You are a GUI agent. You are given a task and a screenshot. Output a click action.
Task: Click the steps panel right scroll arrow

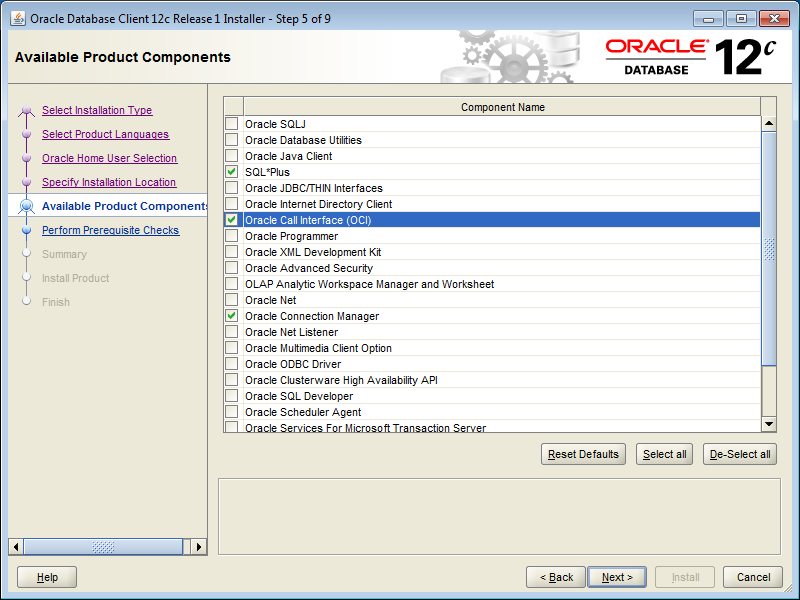click(x=199, y=547)
